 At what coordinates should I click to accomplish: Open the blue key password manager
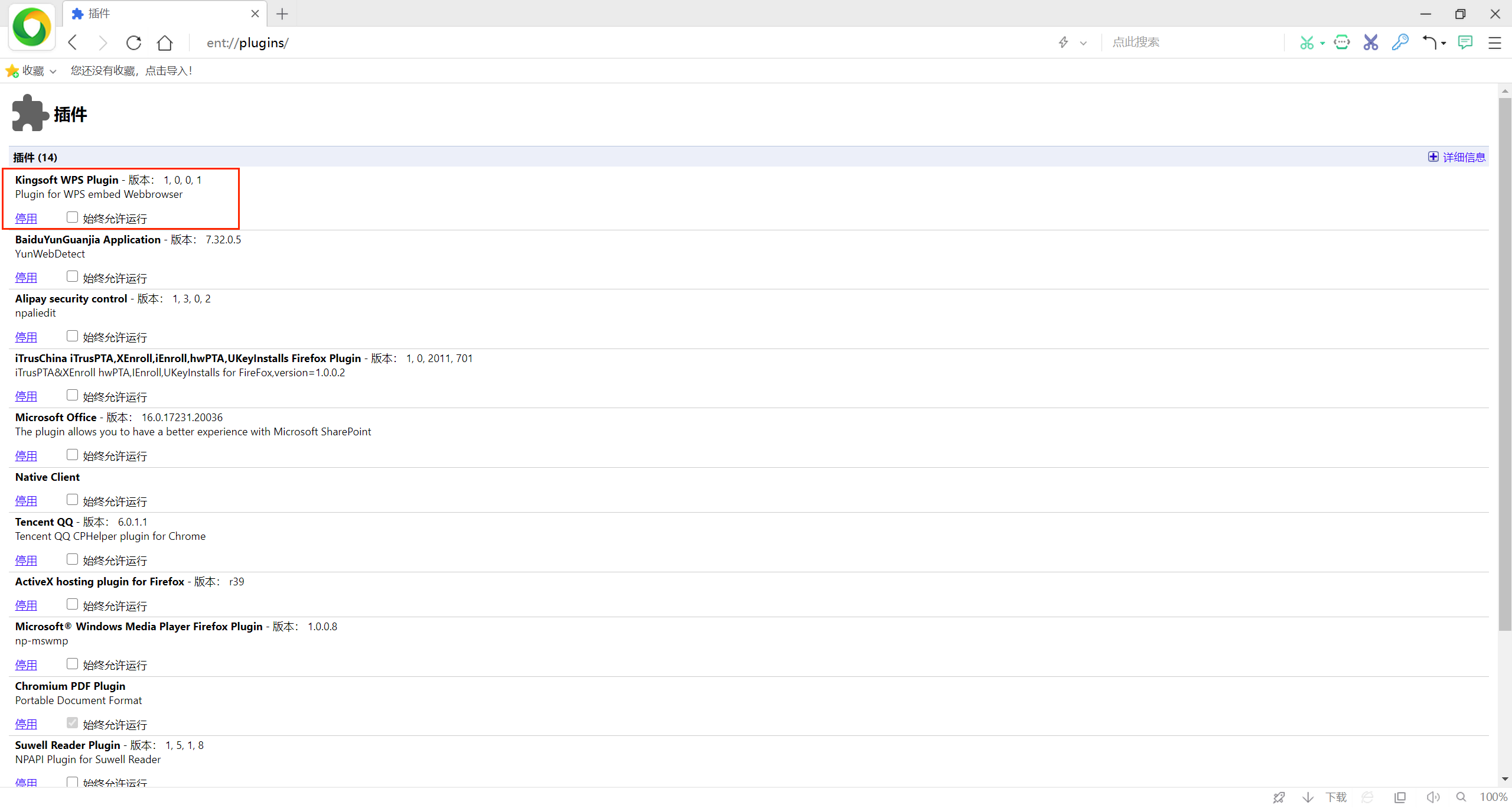coord(1400,43)
